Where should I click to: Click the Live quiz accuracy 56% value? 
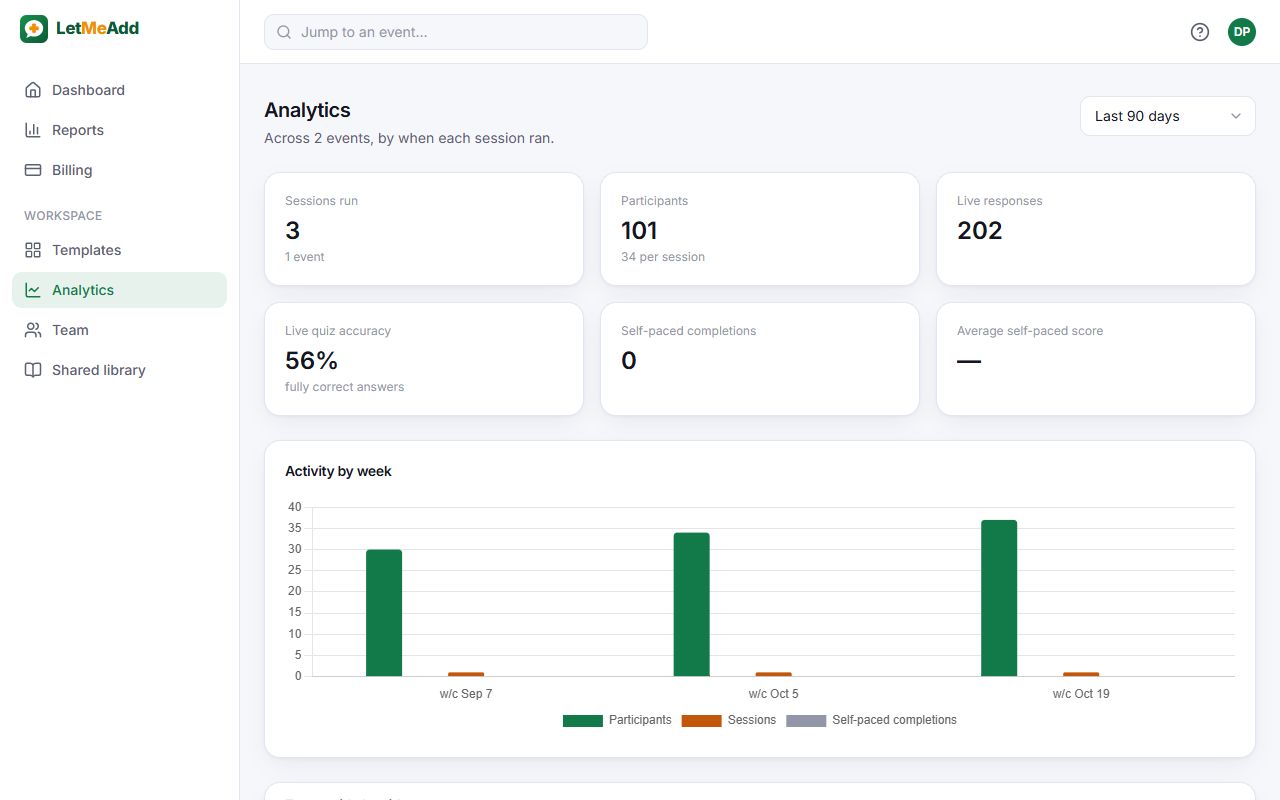[312, 361]
